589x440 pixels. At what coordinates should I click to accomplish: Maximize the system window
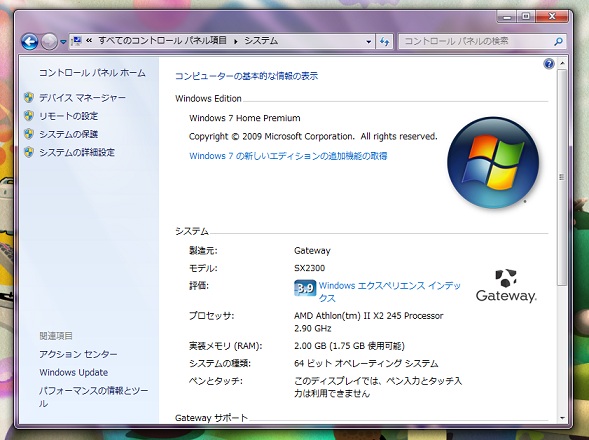click(x=526, y=16)
